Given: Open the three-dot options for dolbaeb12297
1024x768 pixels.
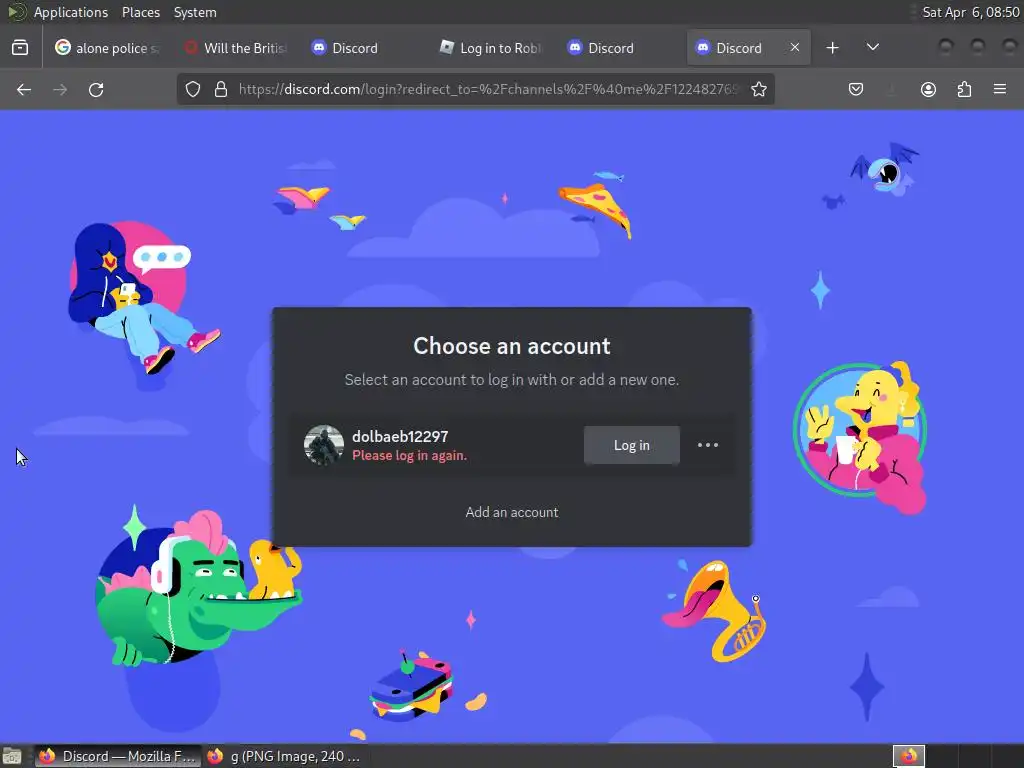Looking at the screenshot, I should [708, 445].
